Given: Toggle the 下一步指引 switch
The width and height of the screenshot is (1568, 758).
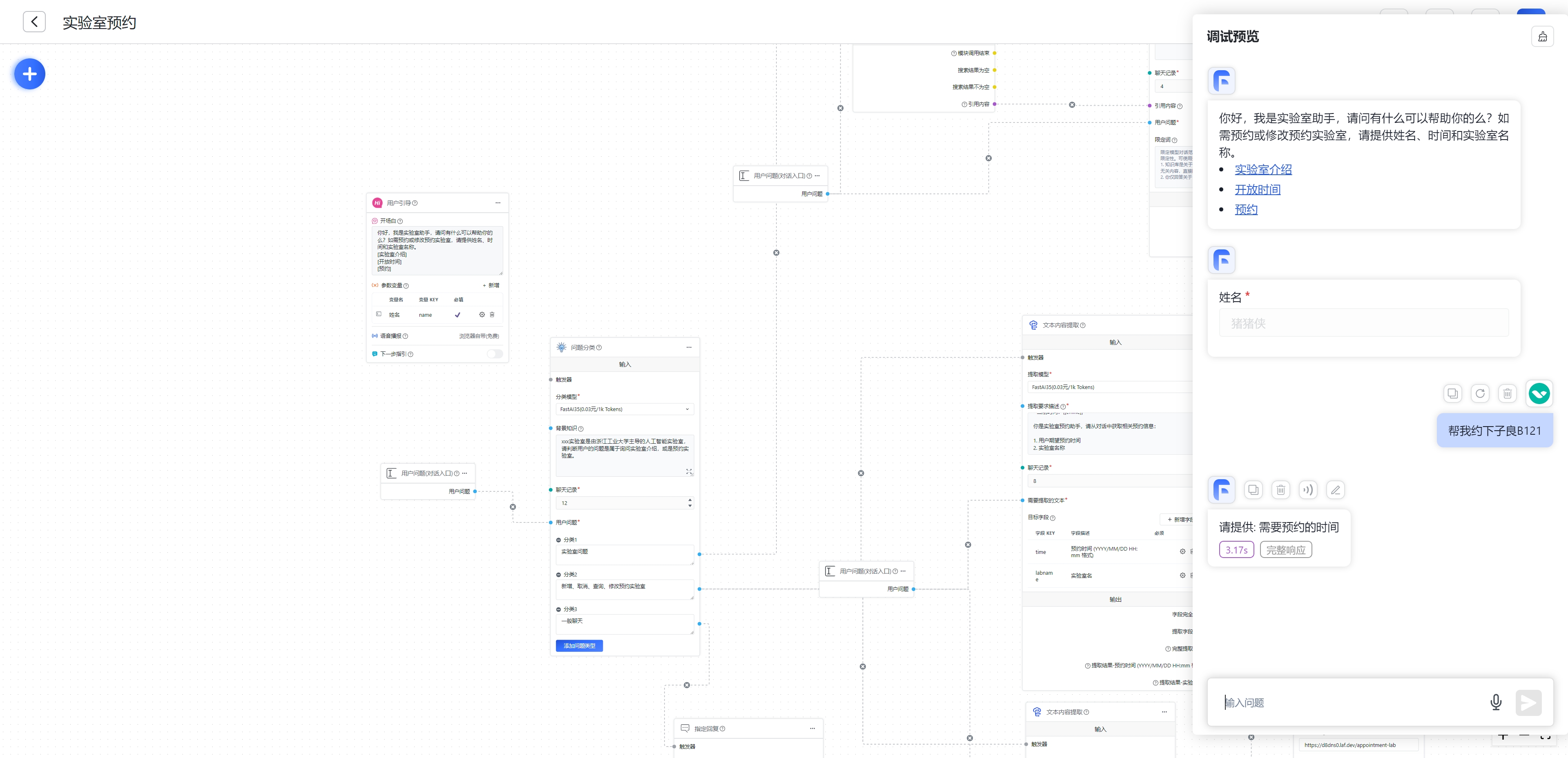Looking at the screenshot, I should point(494,354).
